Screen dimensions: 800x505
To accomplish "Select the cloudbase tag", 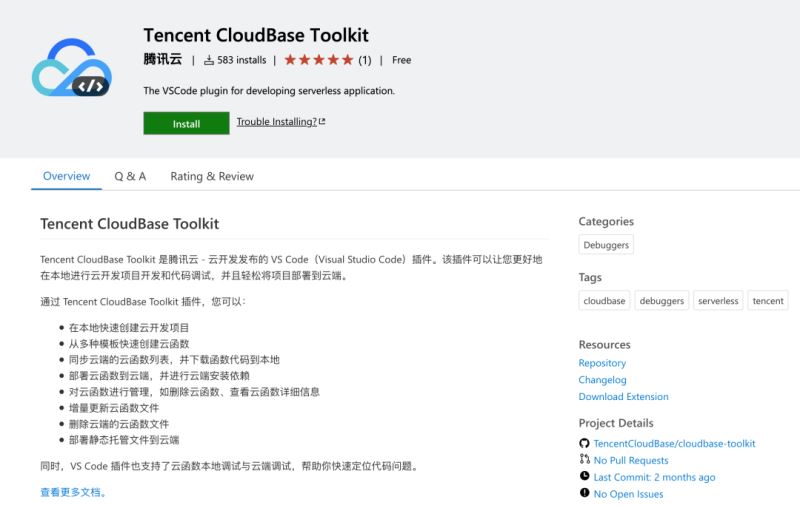I will pyautogui.click(x=604, y=301).
